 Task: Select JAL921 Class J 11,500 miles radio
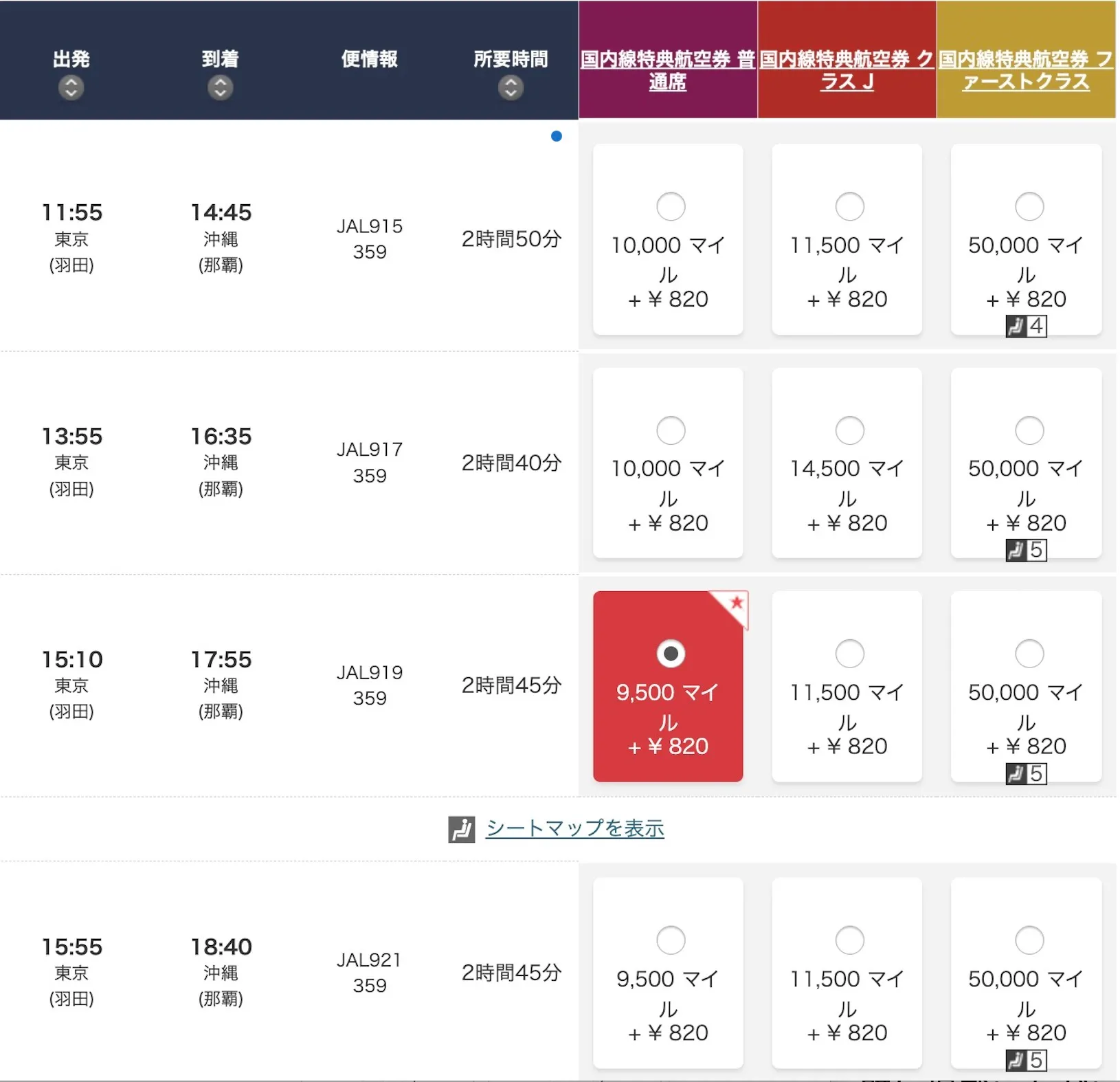point(849,940)
